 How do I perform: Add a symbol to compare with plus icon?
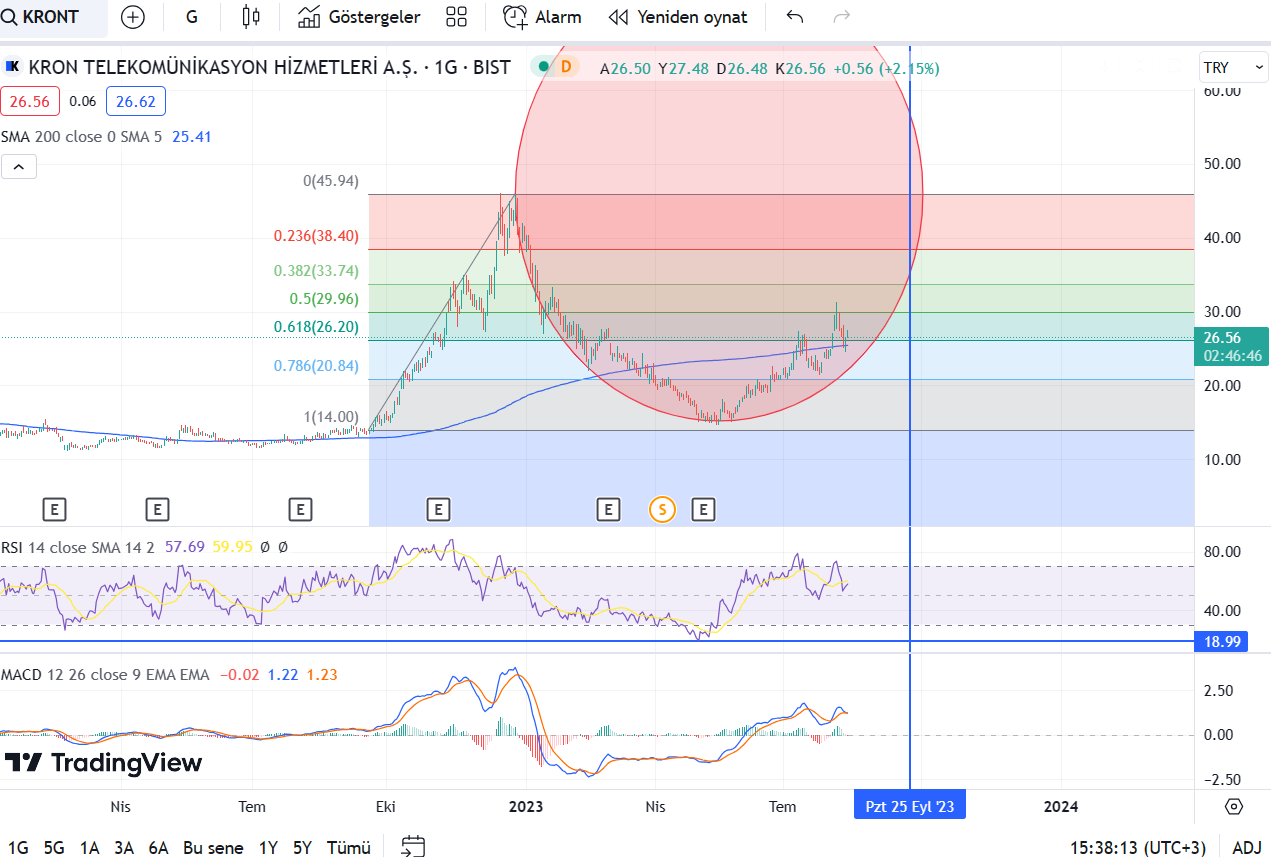pos(132,17)
